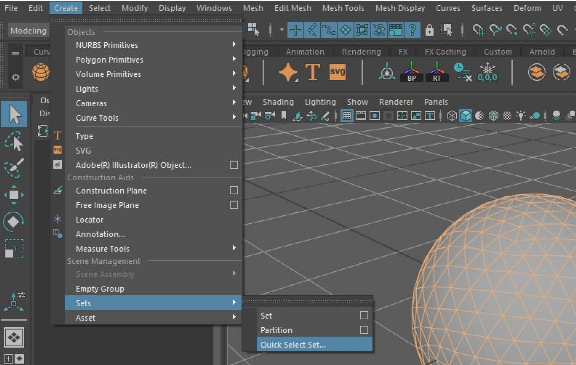The width and height of the screenshot is (576, 365).
Task: Click the select joint objects mask icon
Action: point(312,30)
